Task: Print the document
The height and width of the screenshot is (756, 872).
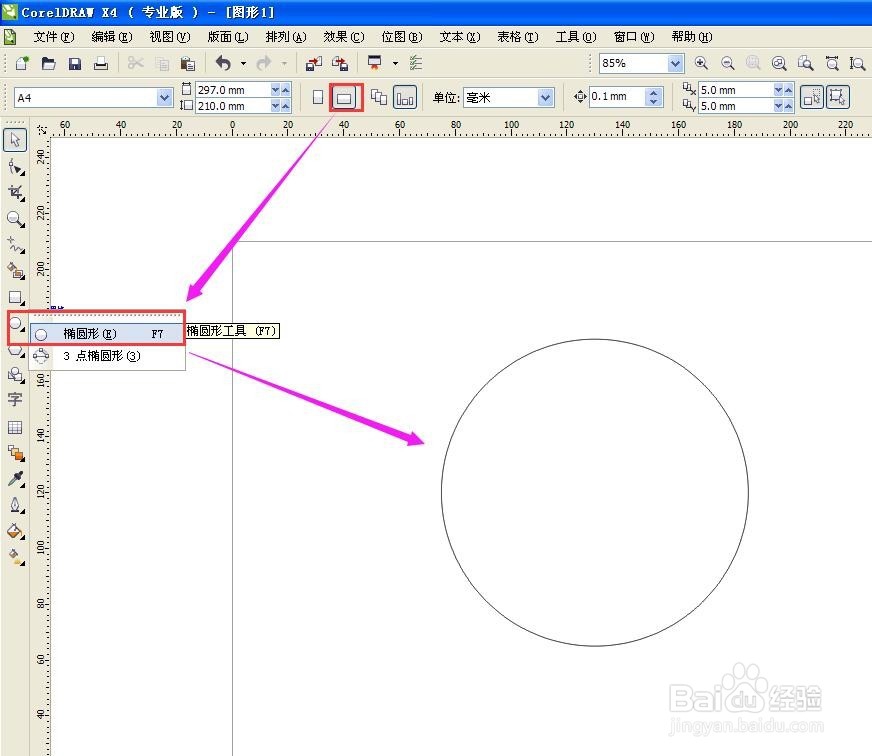Action: [x=101, y=63]
